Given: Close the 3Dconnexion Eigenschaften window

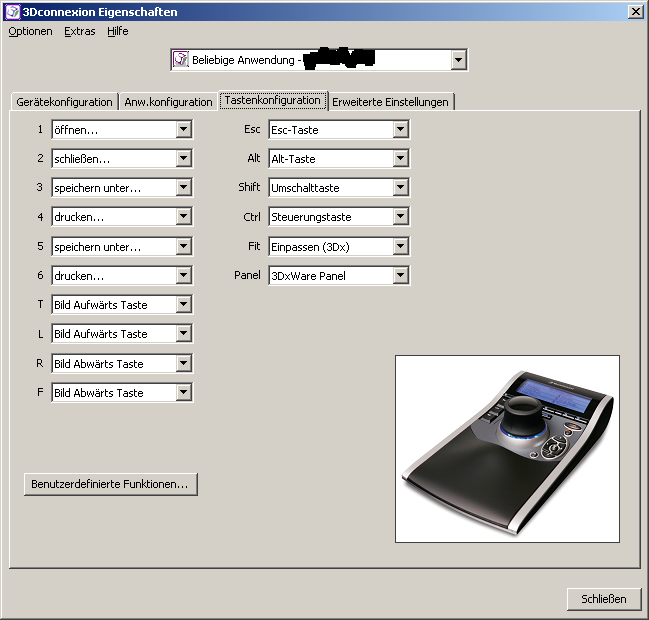Looking at the screenshot, I should point(635,12).
